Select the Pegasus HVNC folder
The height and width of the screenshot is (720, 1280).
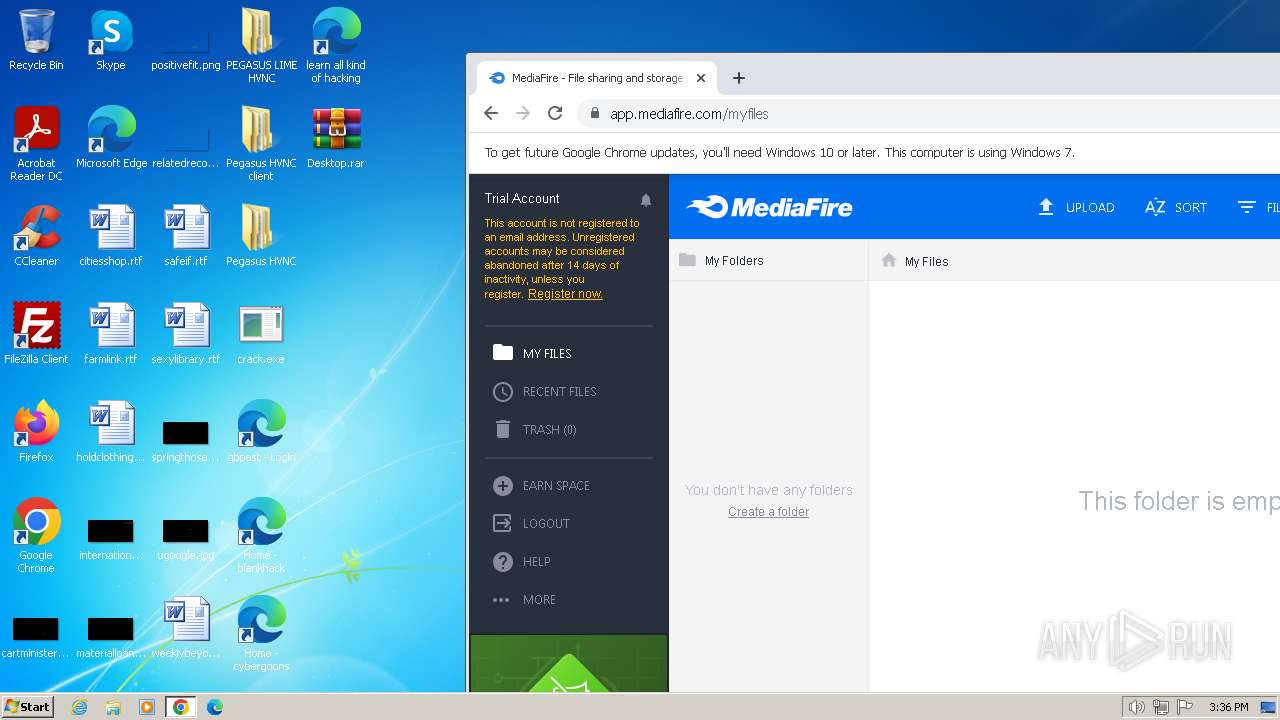(261, 236)
